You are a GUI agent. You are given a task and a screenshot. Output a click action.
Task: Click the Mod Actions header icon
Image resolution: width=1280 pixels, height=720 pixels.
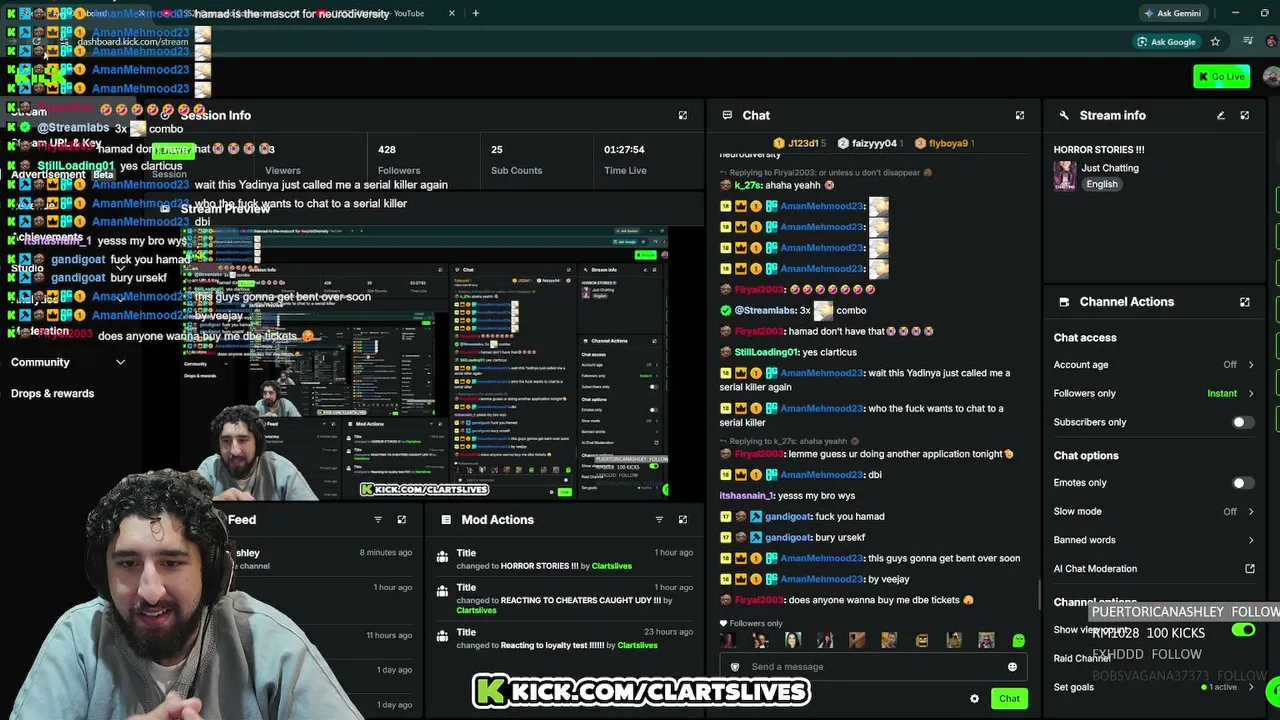tap(445, 519)
